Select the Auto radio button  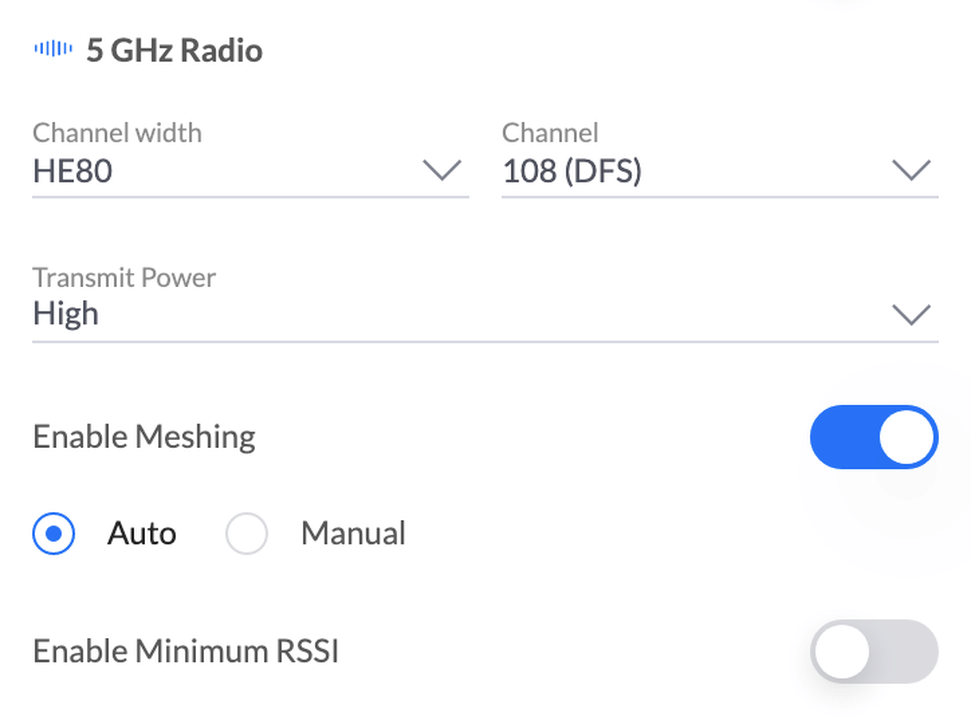pos(54,534)
